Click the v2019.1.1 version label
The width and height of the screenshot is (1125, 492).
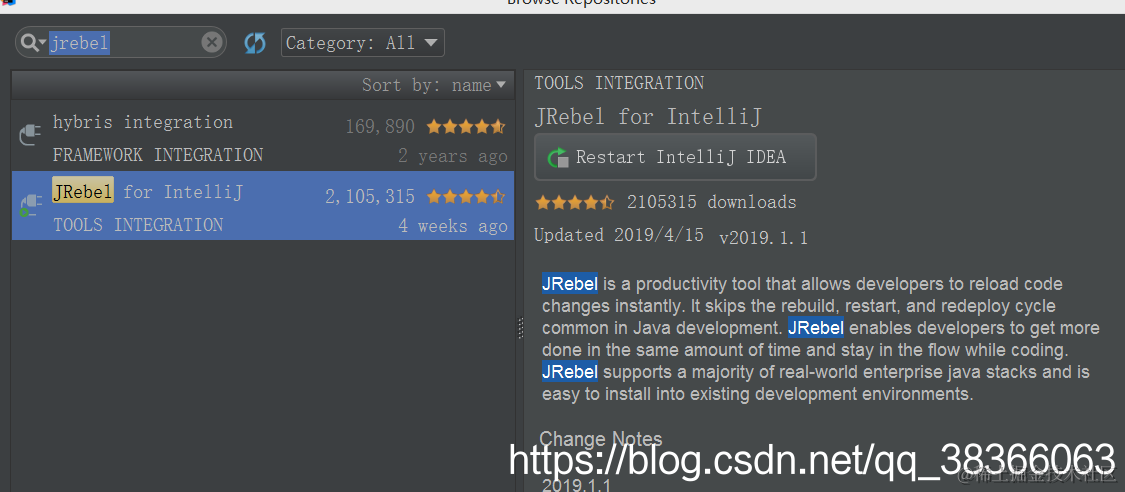pos(763,238)
